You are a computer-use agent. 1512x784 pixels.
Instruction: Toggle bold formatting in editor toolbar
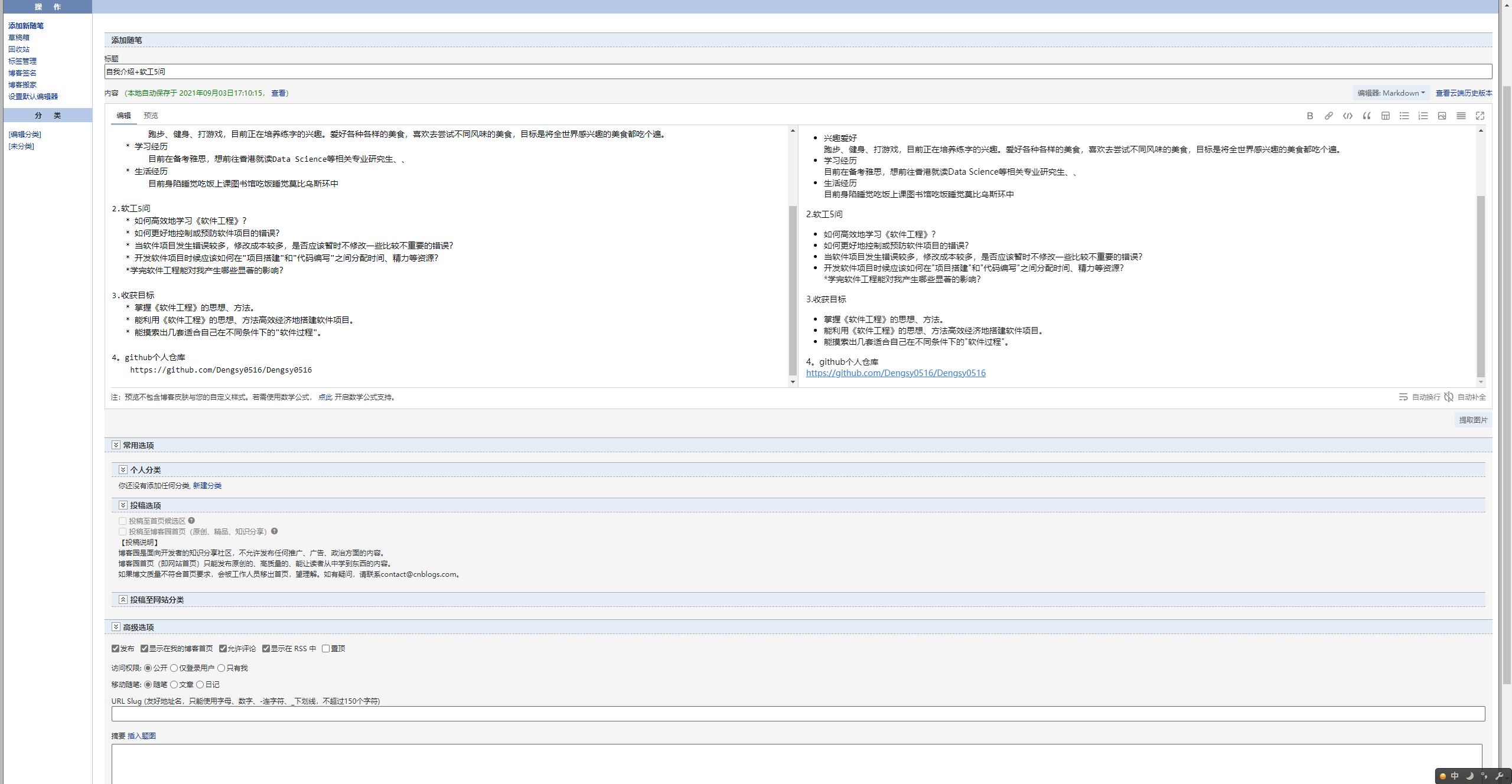click(1309, 116)
